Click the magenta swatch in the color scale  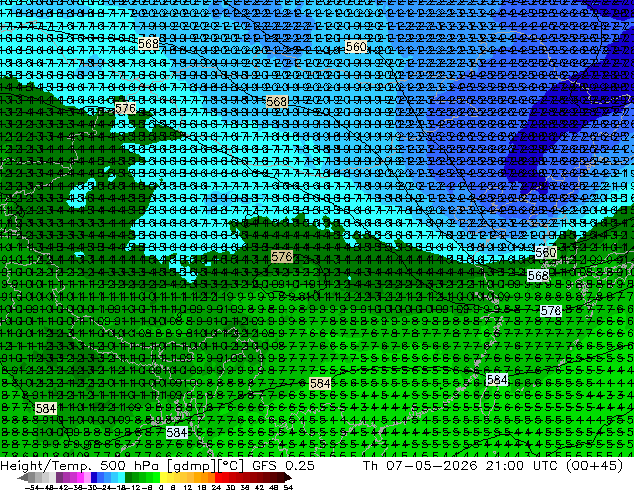coord(80,478)
